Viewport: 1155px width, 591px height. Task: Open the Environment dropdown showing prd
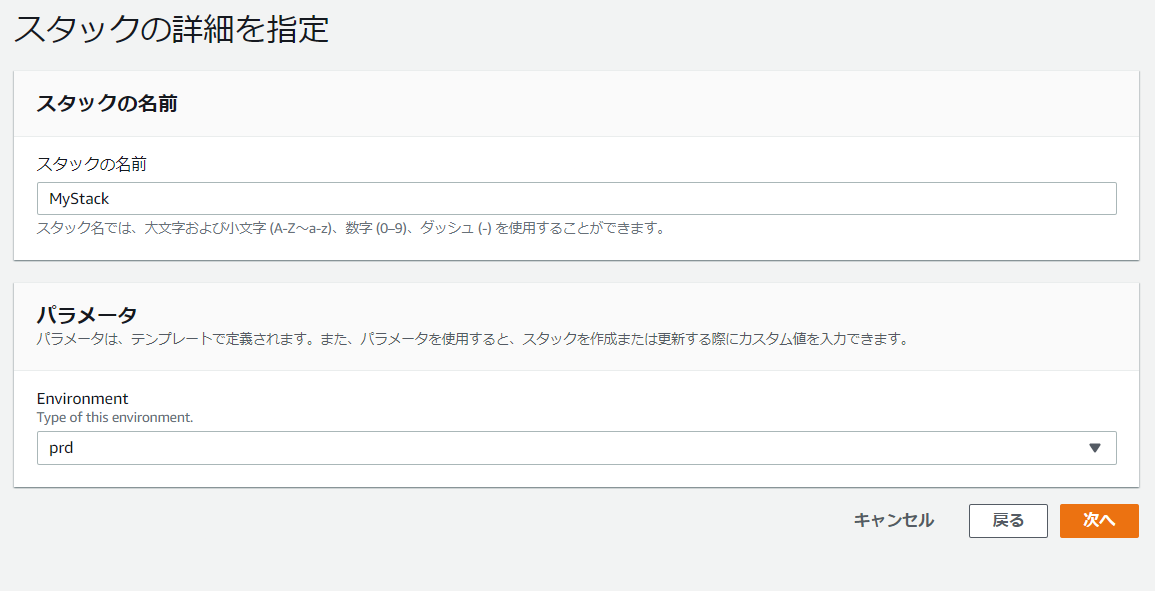click(576, 447)
